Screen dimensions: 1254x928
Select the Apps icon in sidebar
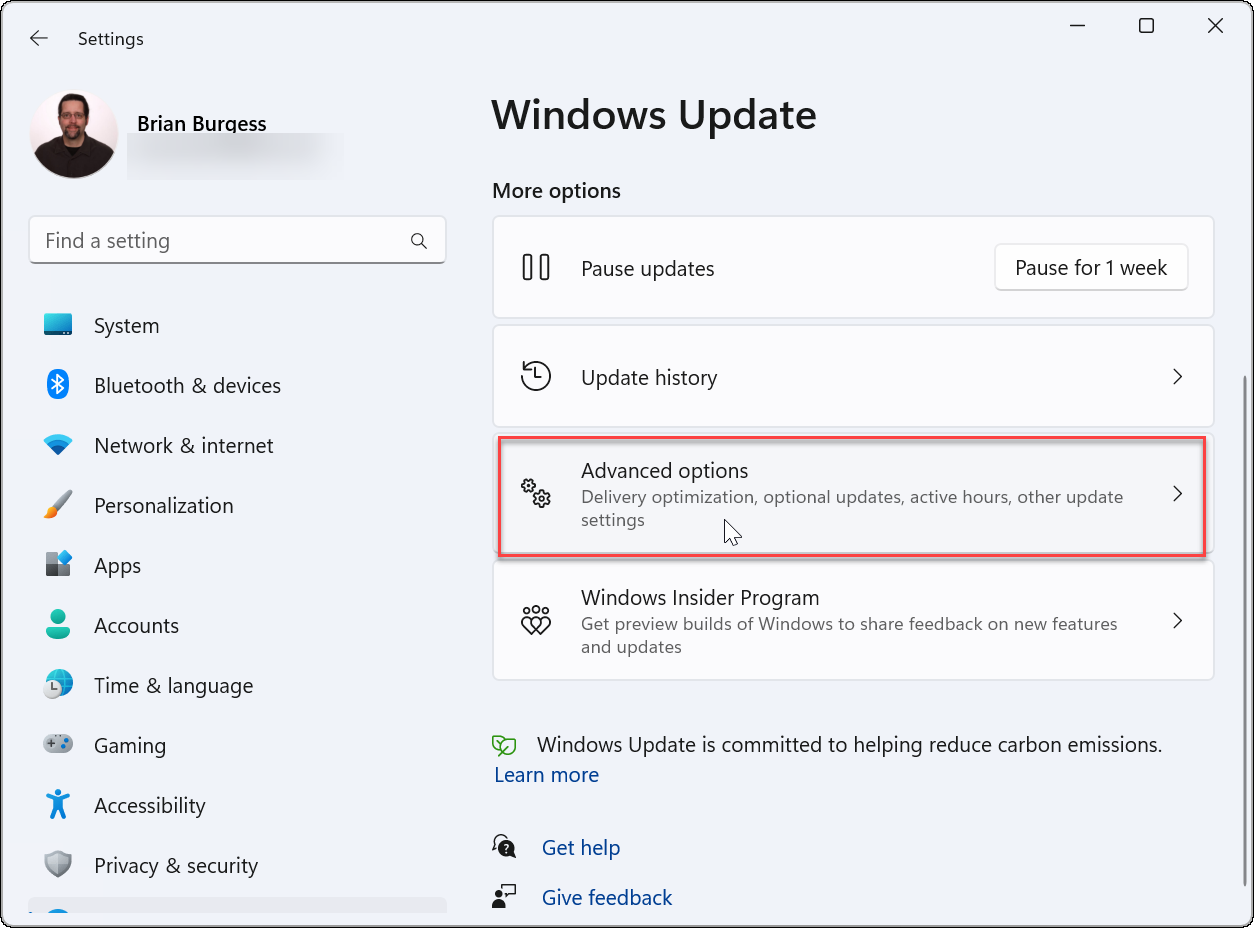click(x=58, y=565)
